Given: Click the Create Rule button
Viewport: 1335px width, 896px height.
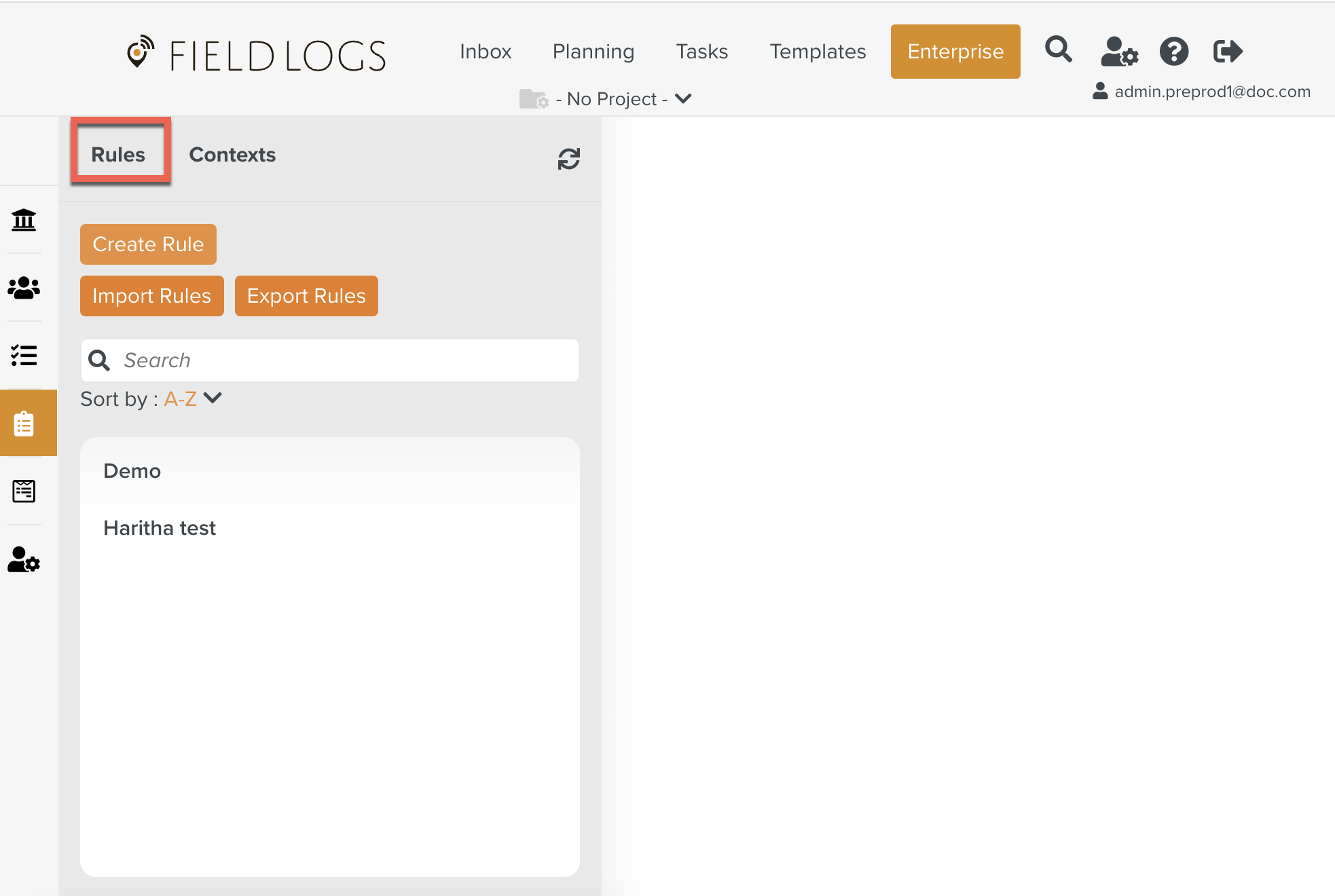Looking at the screenshot, I should tap(148, 244).
